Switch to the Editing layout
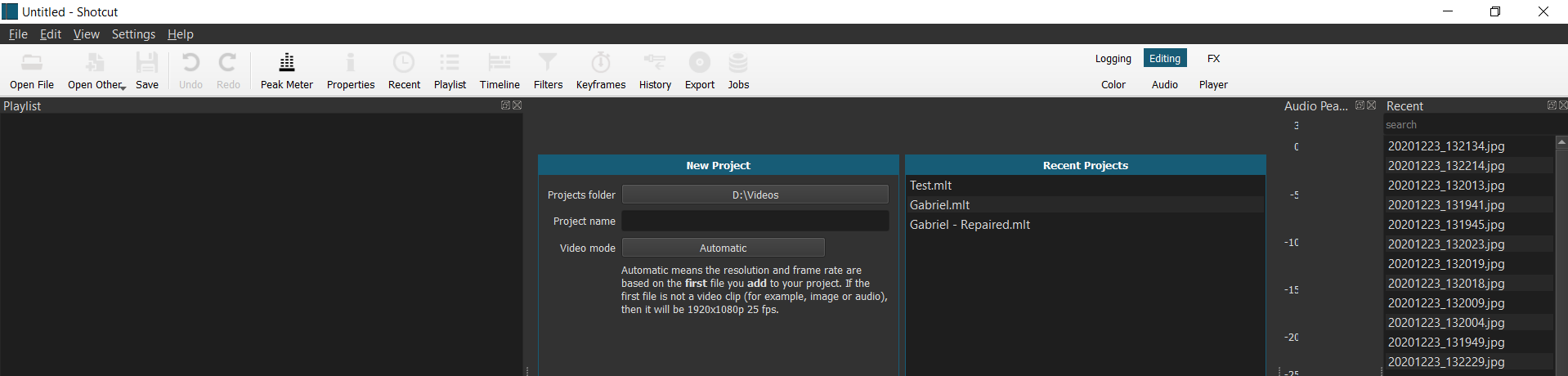The width and height of the screenshot is (1568, 376). [1165, 59]
